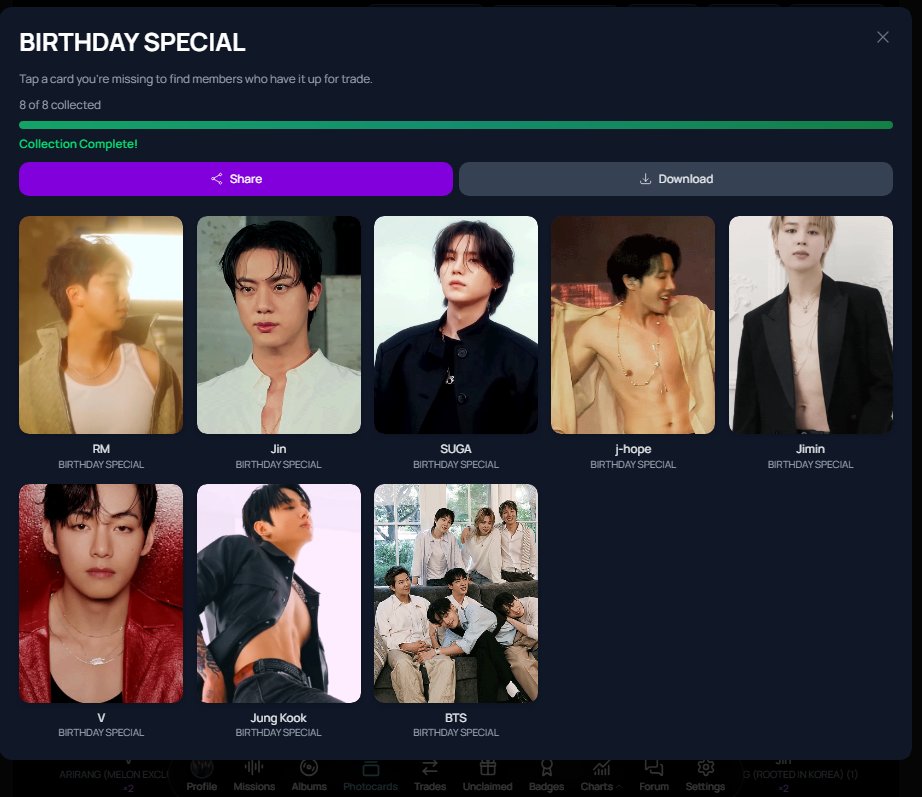The height and width of the screenshot is (797, 922).
Task: Open the Jimin birthday photocard
Action: (x=810, y=325)
